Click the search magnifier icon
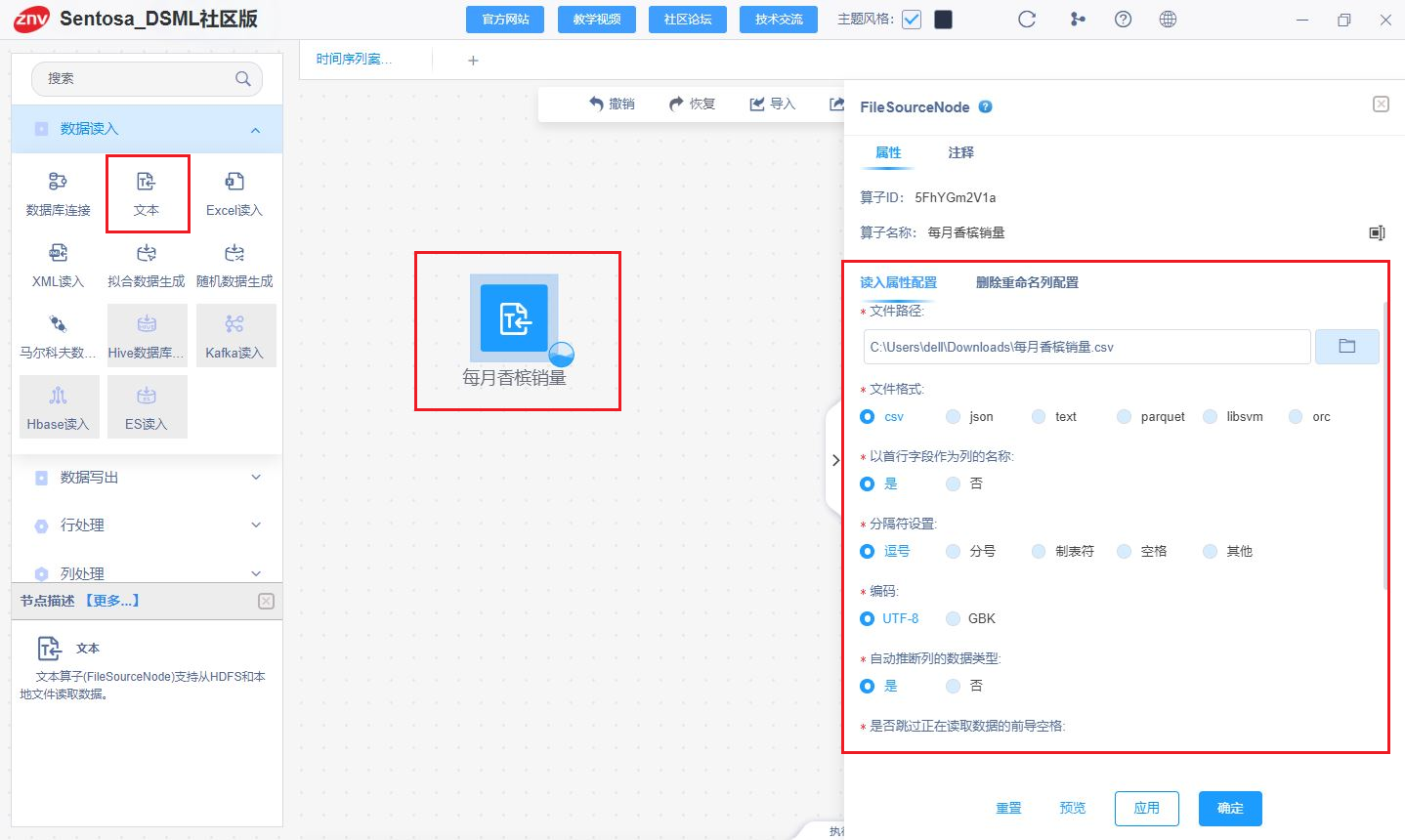This screenshot has height=840, width=1405. point(243,79)
